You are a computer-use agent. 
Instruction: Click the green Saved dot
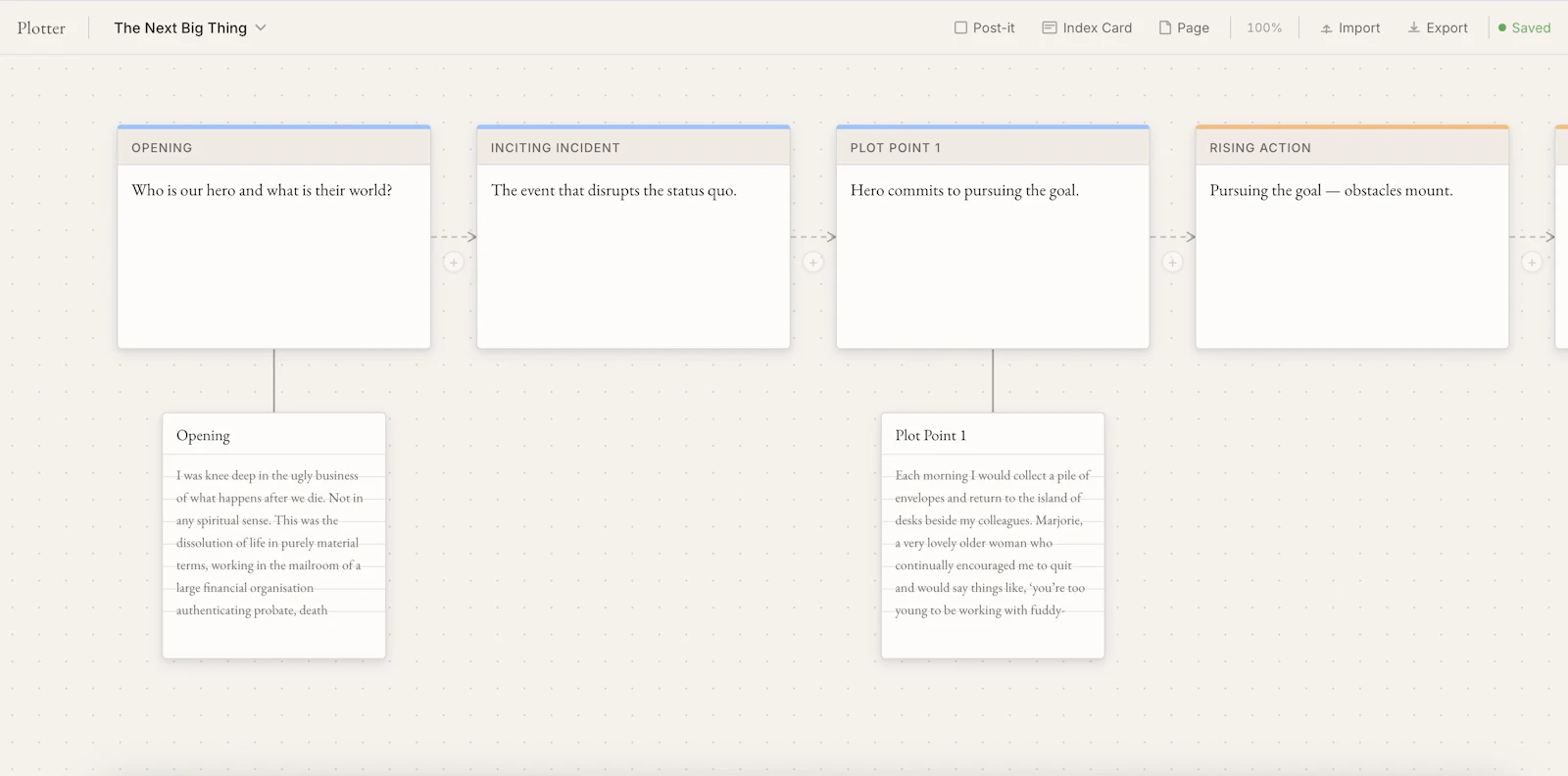coord(1502,27)
